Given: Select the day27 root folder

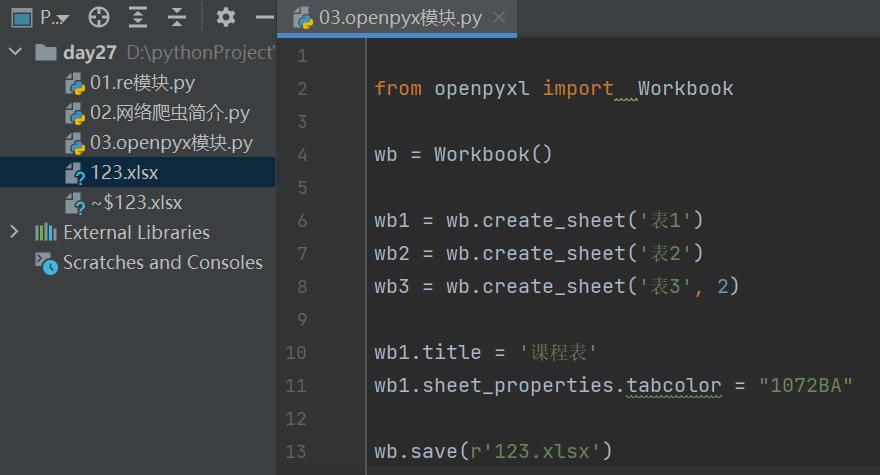Looking at the screenshot, I should point(90,52).
